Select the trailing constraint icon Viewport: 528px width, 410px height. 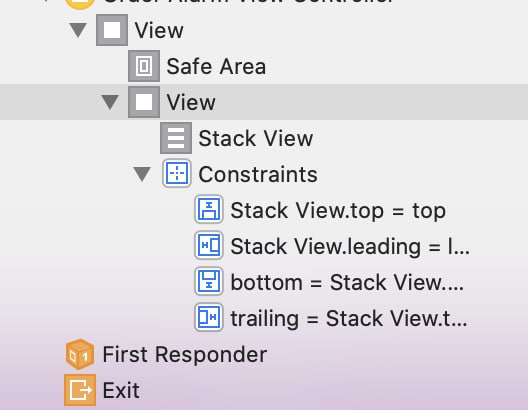pos(209,317)
